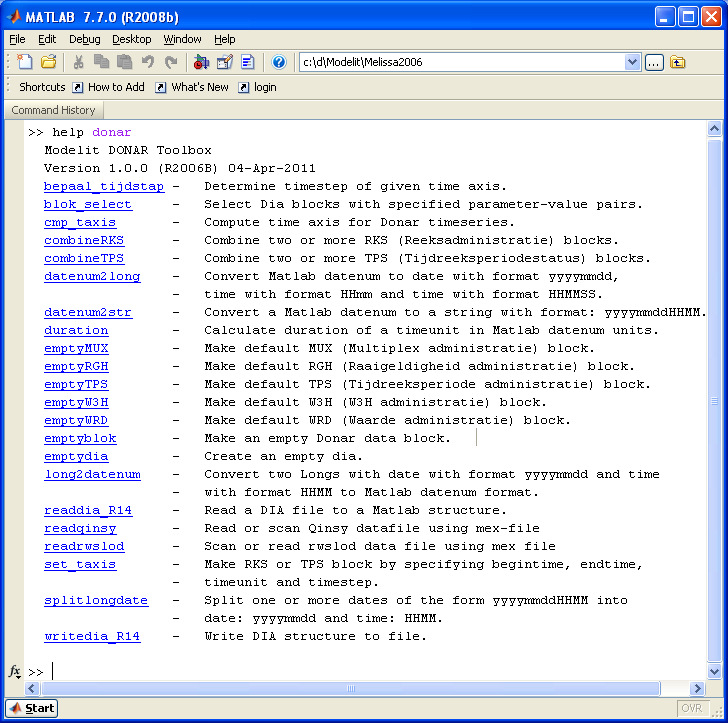Click the Redo arrow icon
Viewport: 728px width, 723px height.
[171, 62]
